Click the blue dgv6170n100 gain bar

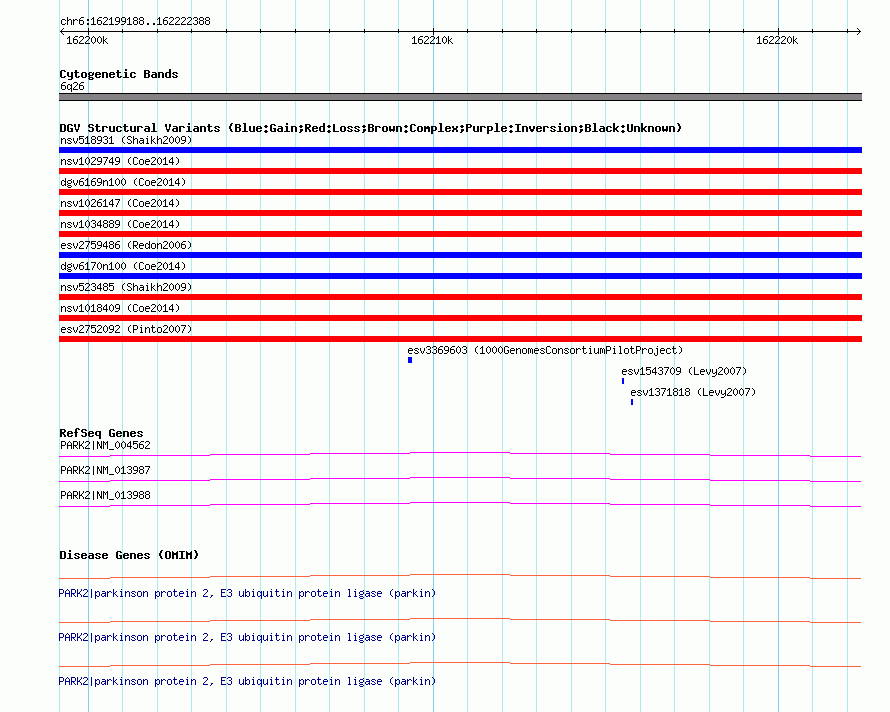point(460,276)
